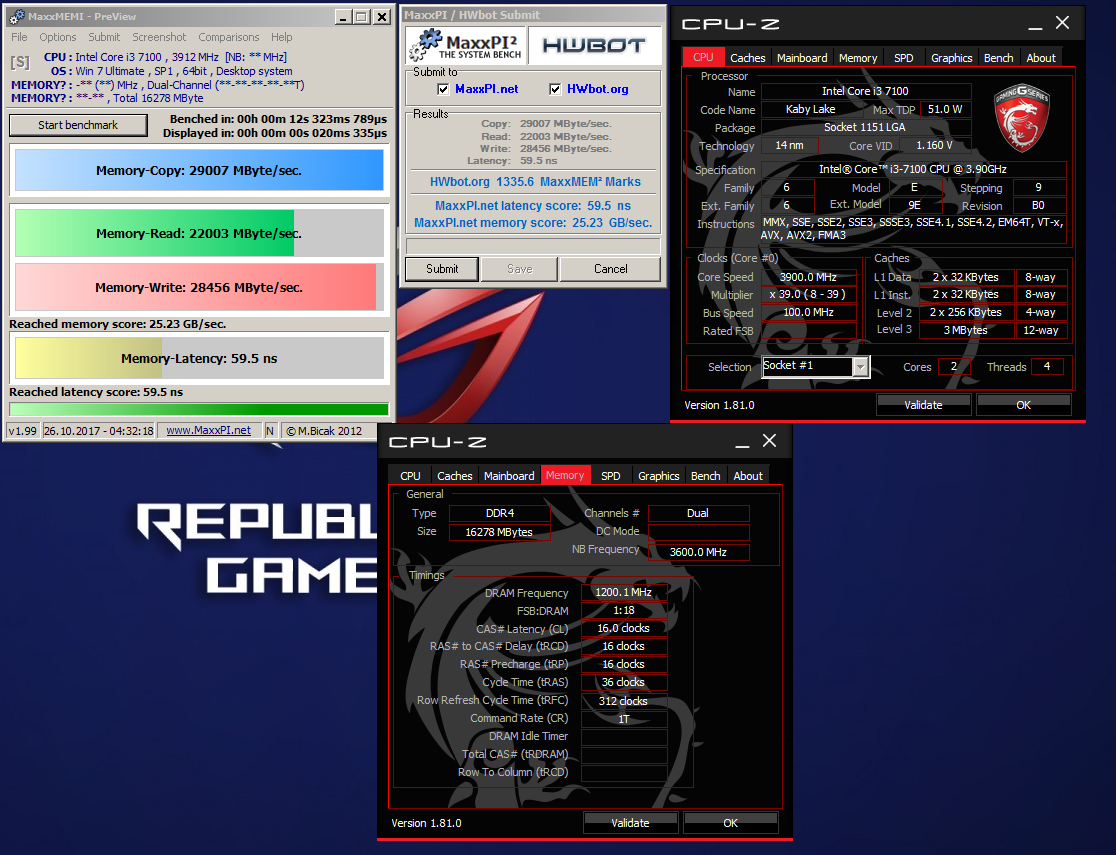The image size is (1116, 855).
Task: Click the [S] indicator in MaxxMEM
Action: tap(20, 63)
